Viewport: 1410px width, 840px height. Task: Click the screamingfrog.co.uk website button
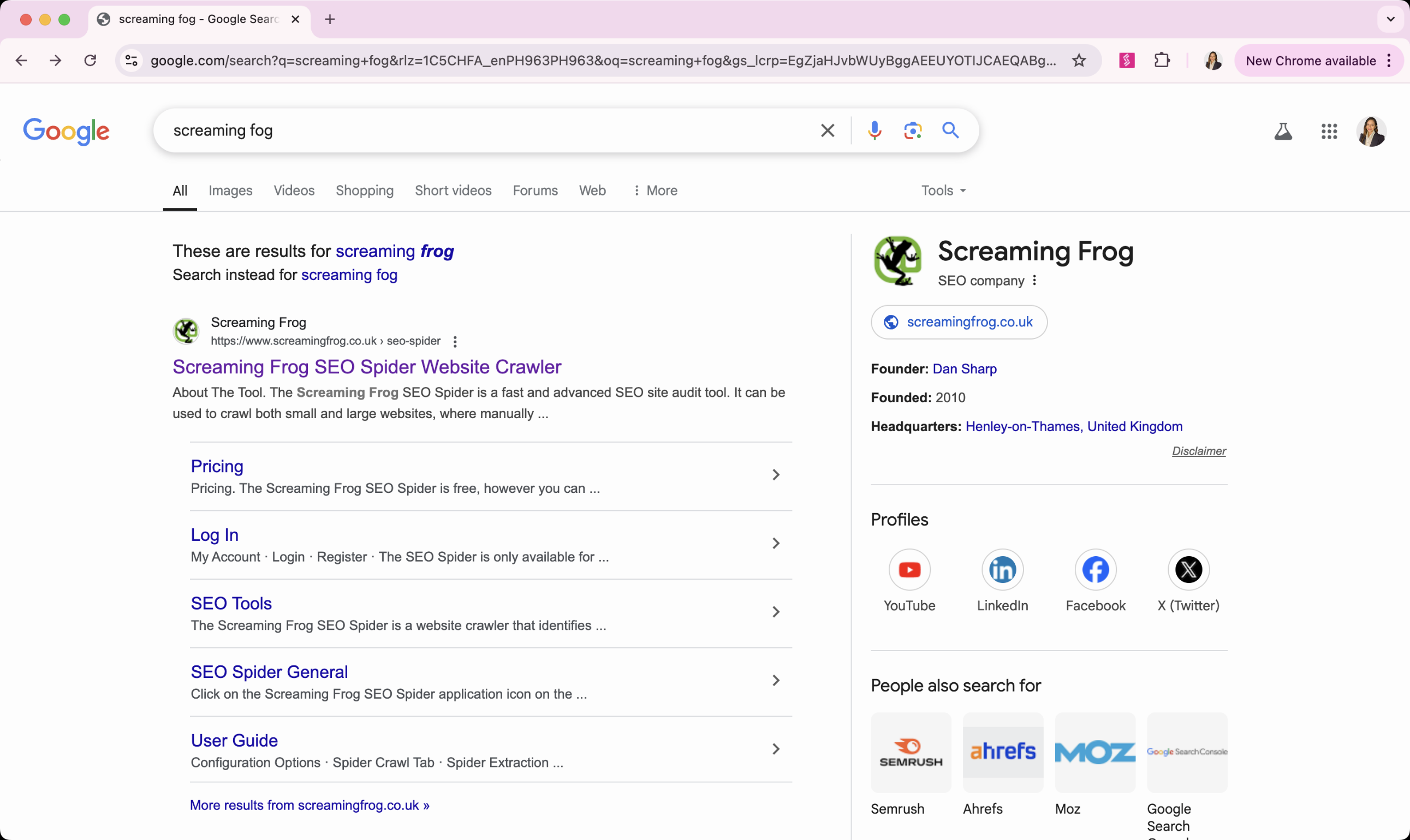pos(959,322)
